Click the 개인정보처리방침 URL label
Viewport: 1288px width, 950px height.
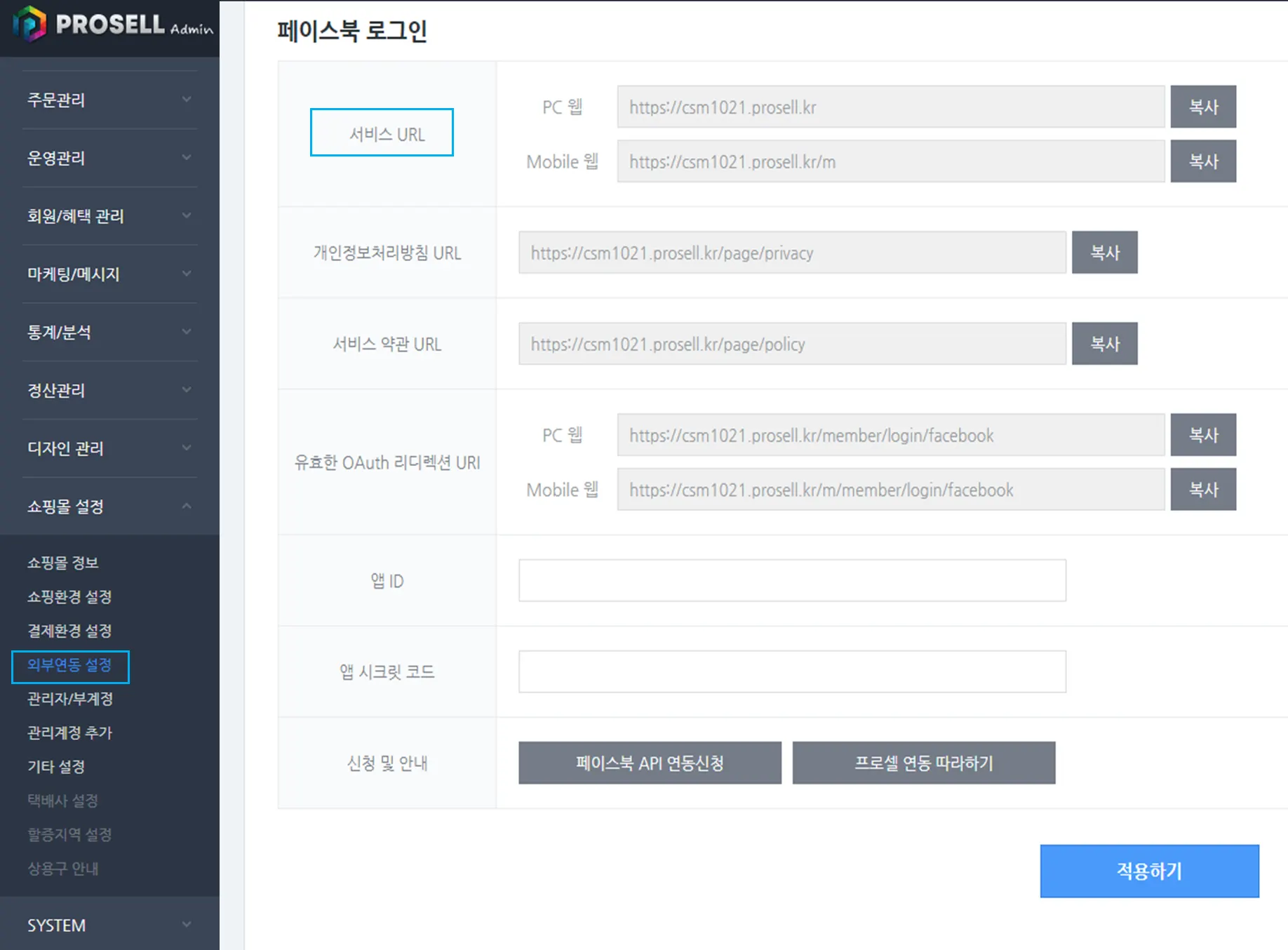387,253
